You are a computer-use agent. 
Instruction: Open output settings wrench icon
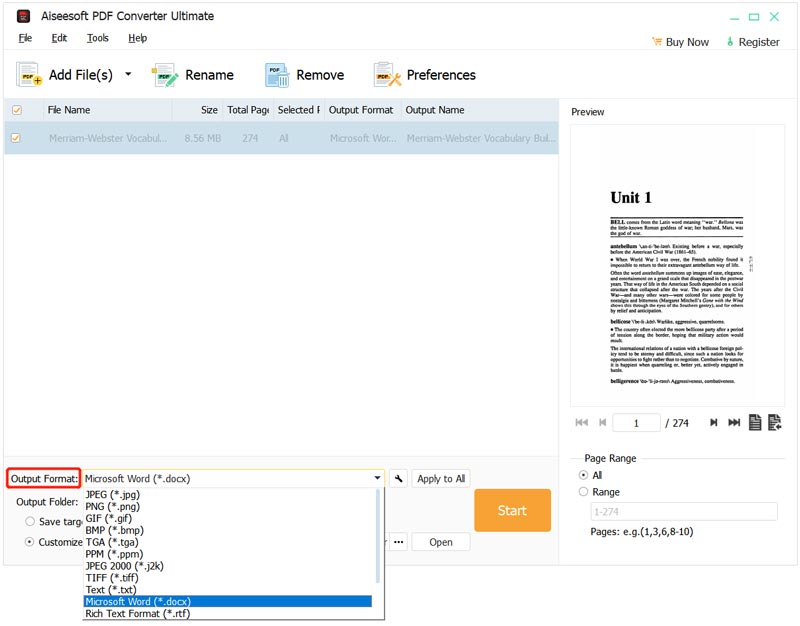pos(397,479)
